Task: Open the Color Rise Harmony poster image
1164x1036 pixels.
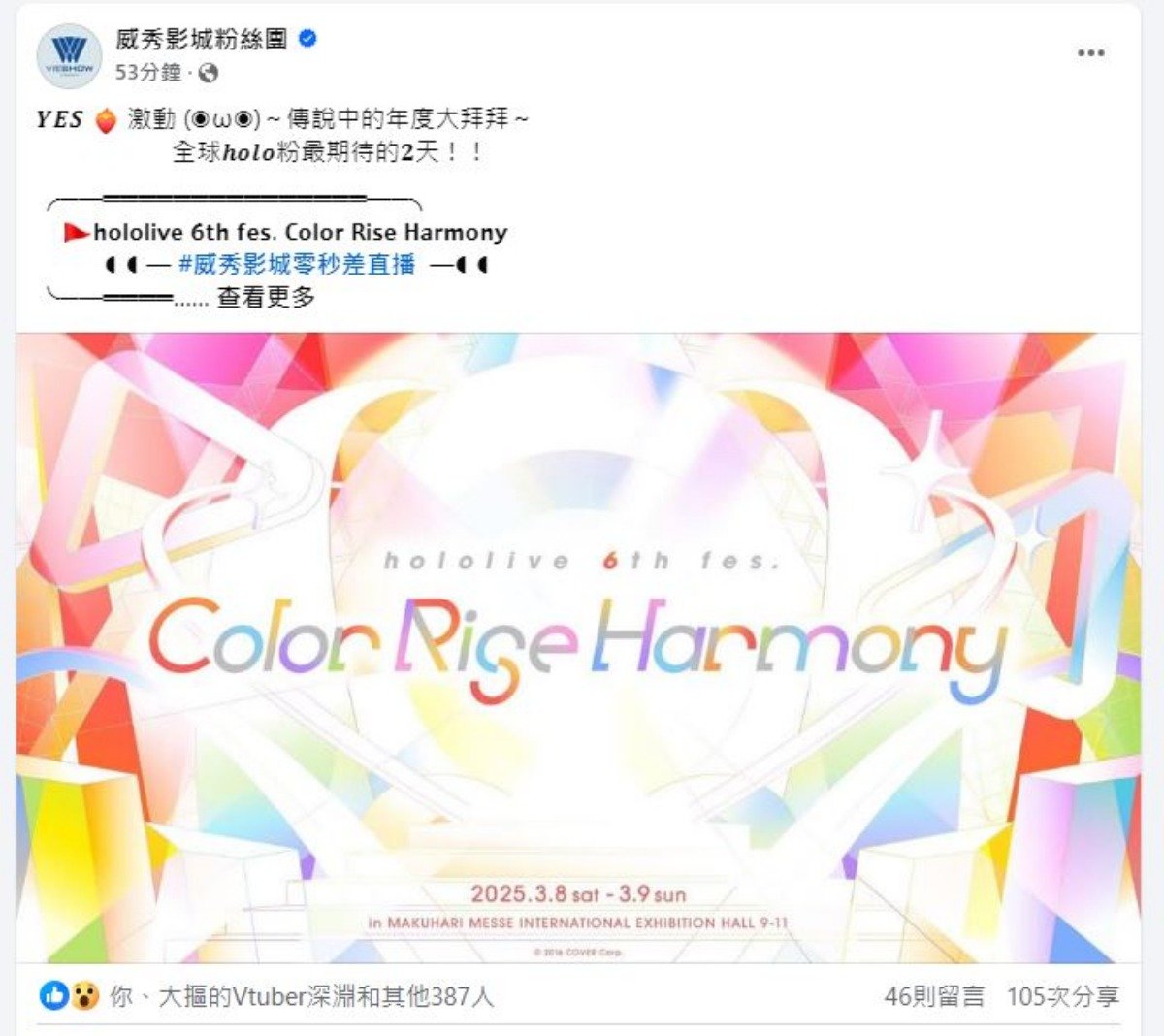Action: click(x=578, y=648)
